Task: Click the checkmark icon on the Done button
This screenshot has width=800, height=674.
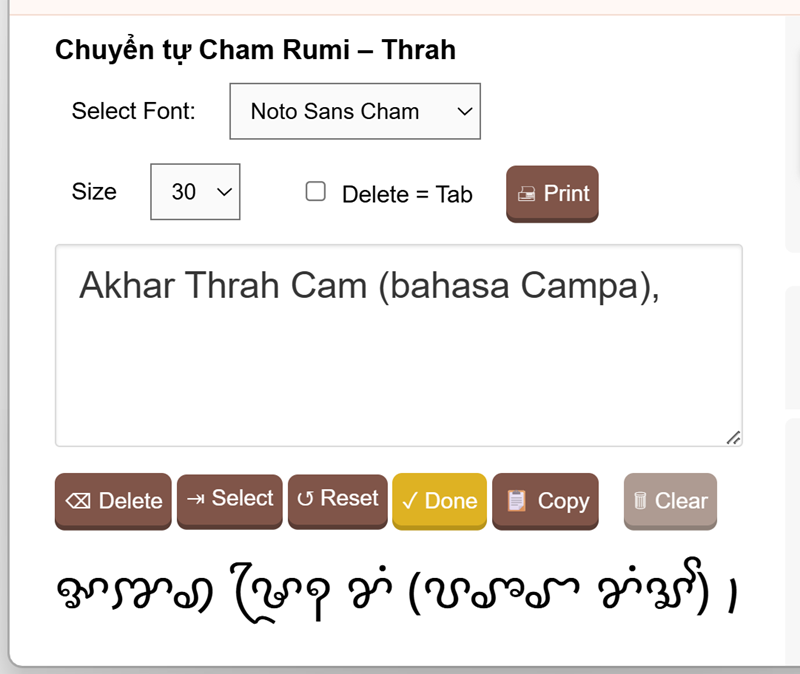Action: 409,501
